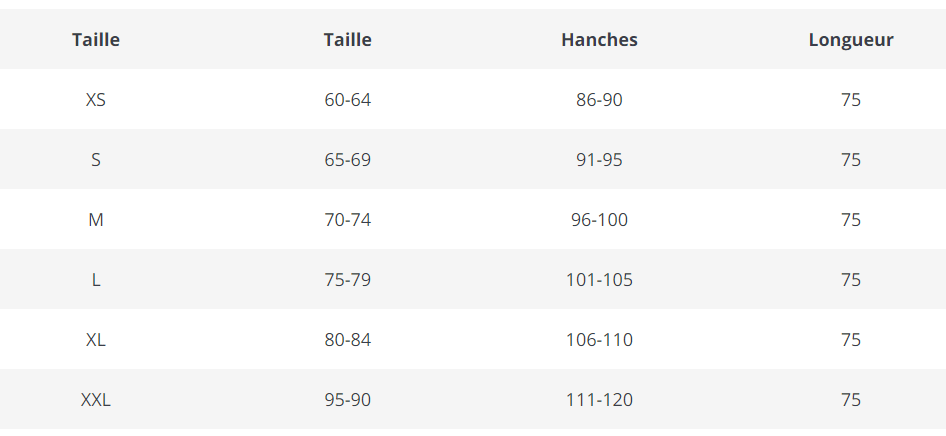
Task: Select the XXL size label
Action: click(96, 400)
